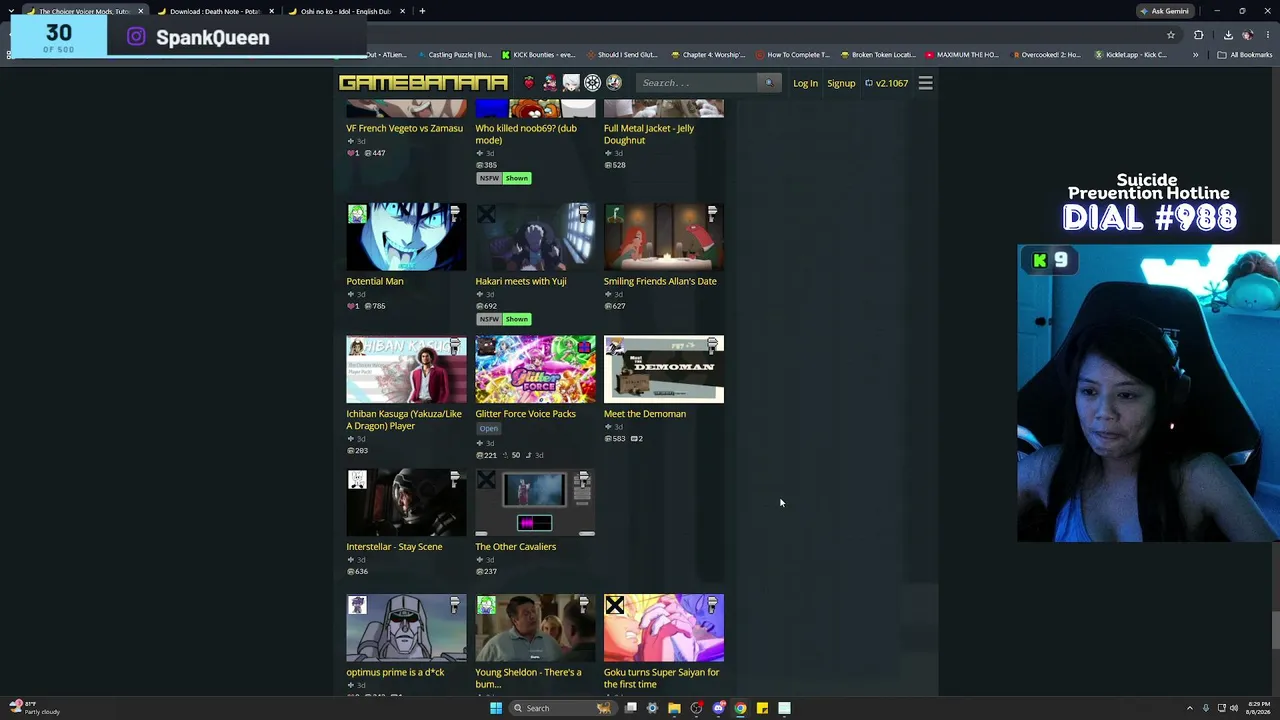Open File Explorer from the taskbar
1280x720 pixels.
[x=674, y=708]
